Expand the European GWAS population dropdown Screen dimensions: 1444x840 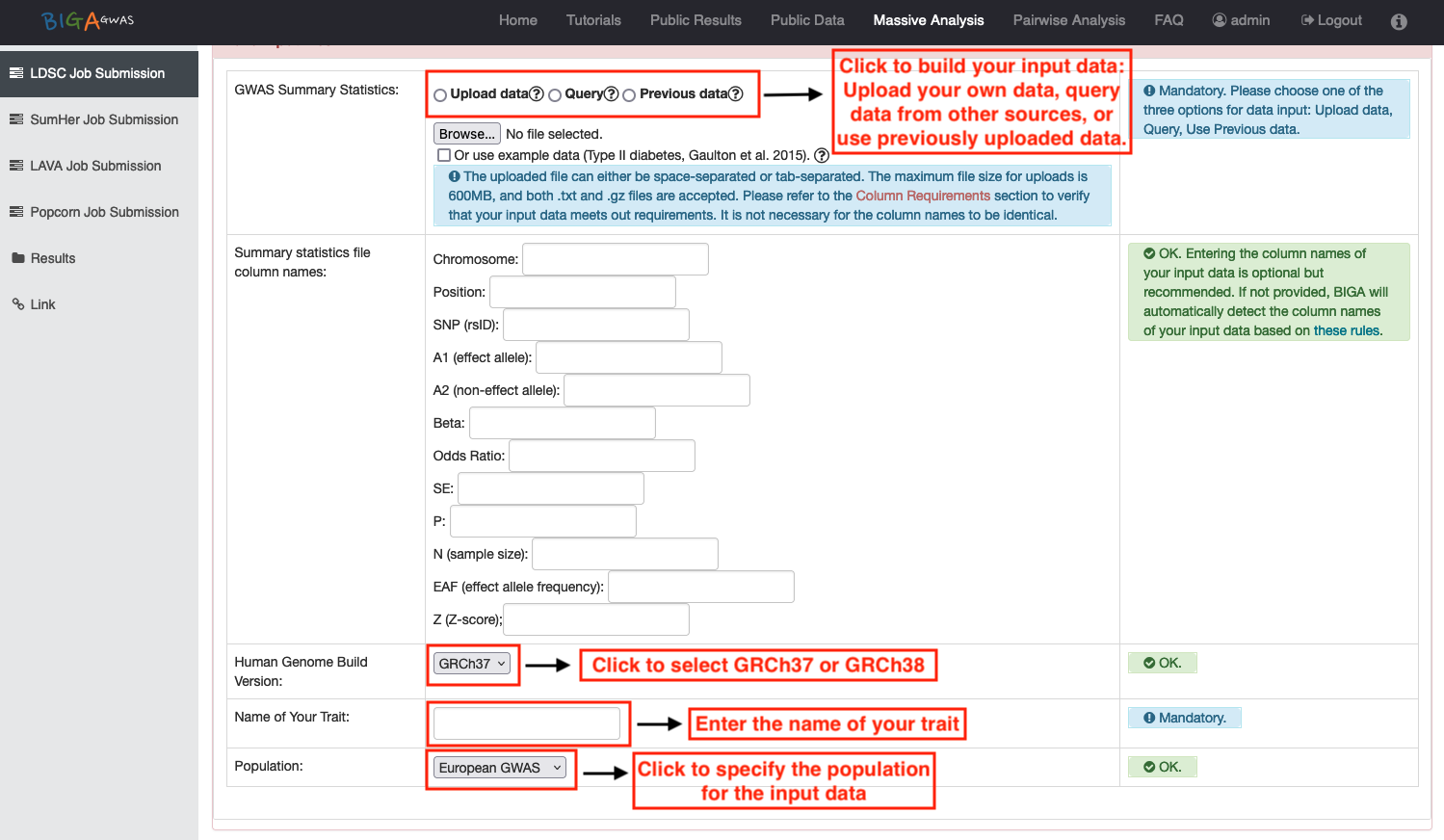pos(499,768)
